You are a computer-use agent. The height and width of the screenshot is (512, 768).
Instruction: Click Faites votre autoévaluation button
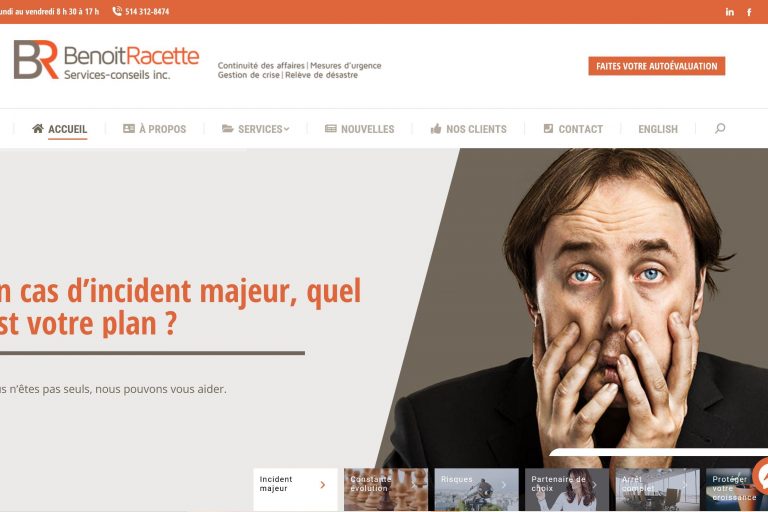[656, 66]
